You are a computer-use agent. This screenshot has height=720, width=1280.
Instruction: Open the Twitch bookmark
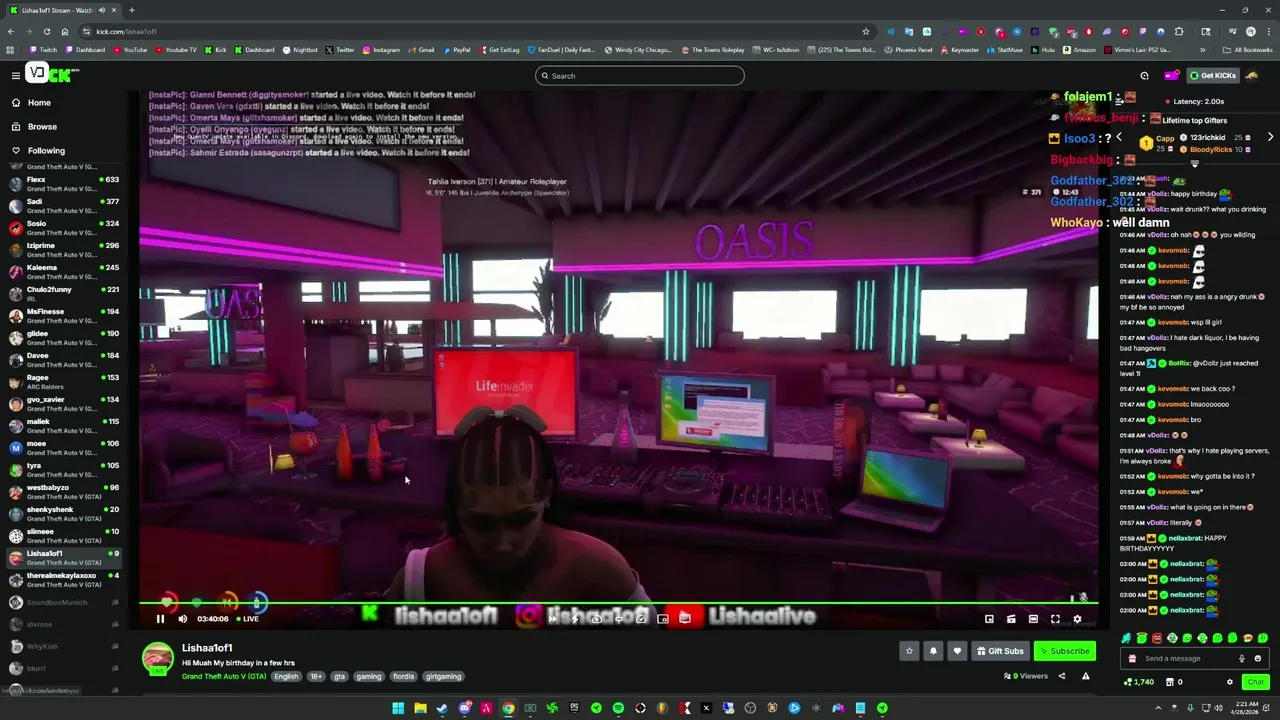pos(43,49)
